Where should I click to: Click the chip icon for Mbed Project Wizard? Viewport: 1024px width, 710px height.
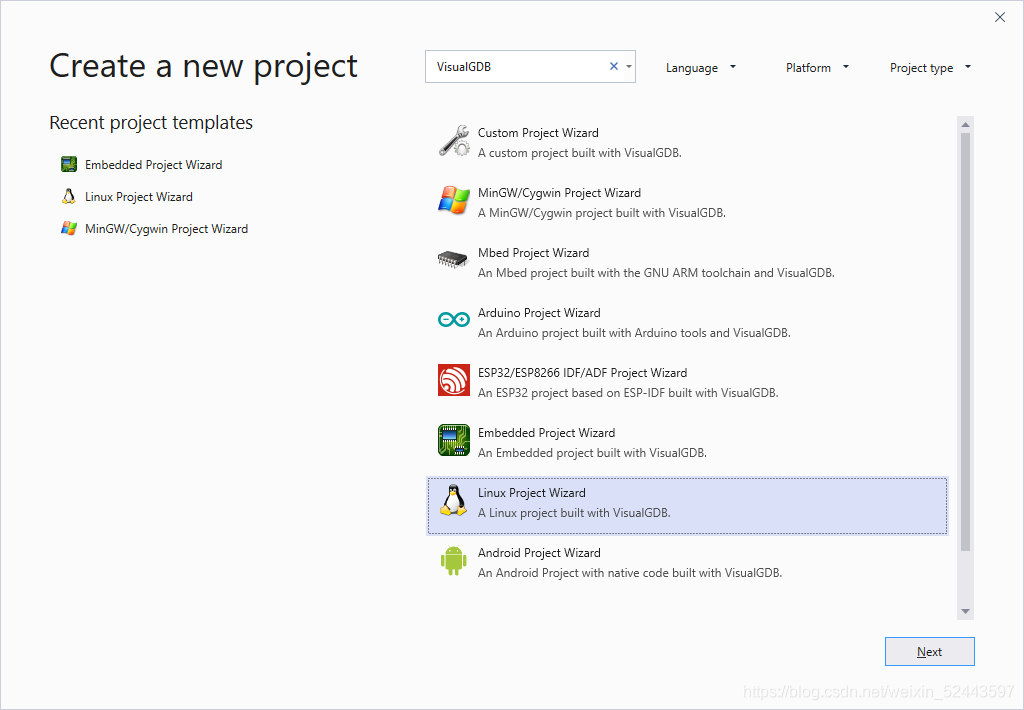point(453,260)
